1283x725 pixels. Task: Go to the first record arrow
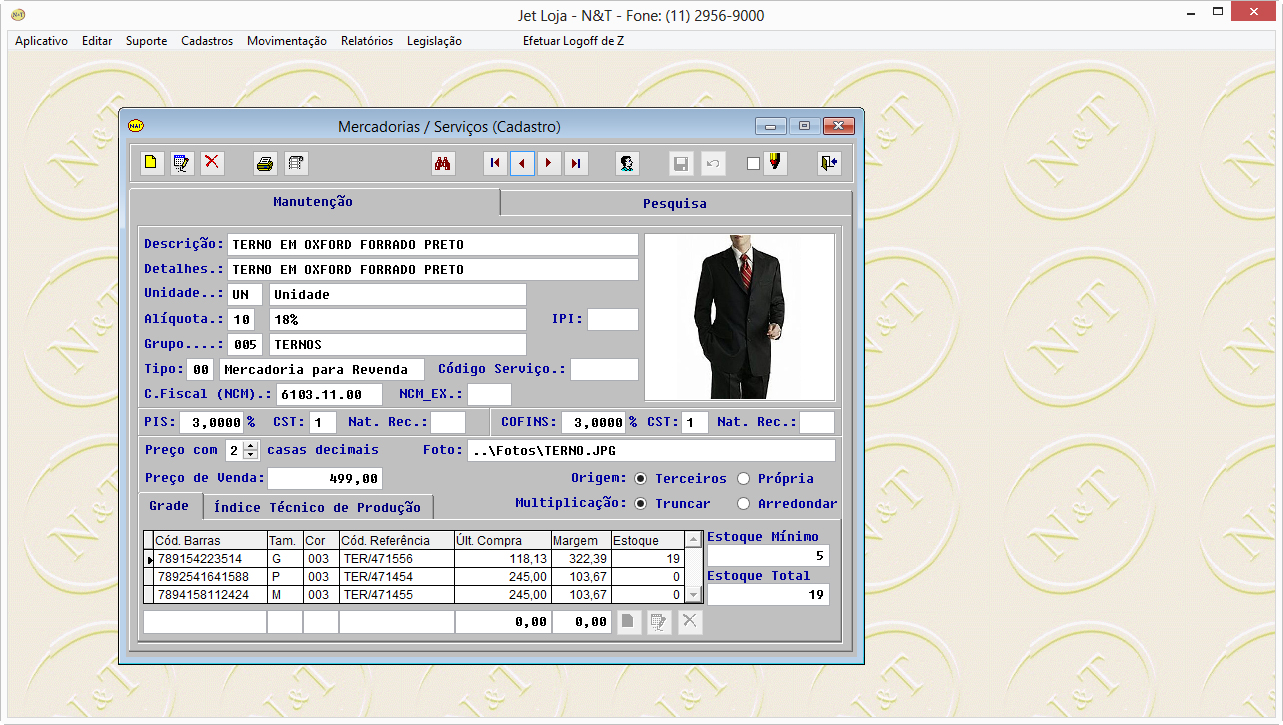coord(495,163)
